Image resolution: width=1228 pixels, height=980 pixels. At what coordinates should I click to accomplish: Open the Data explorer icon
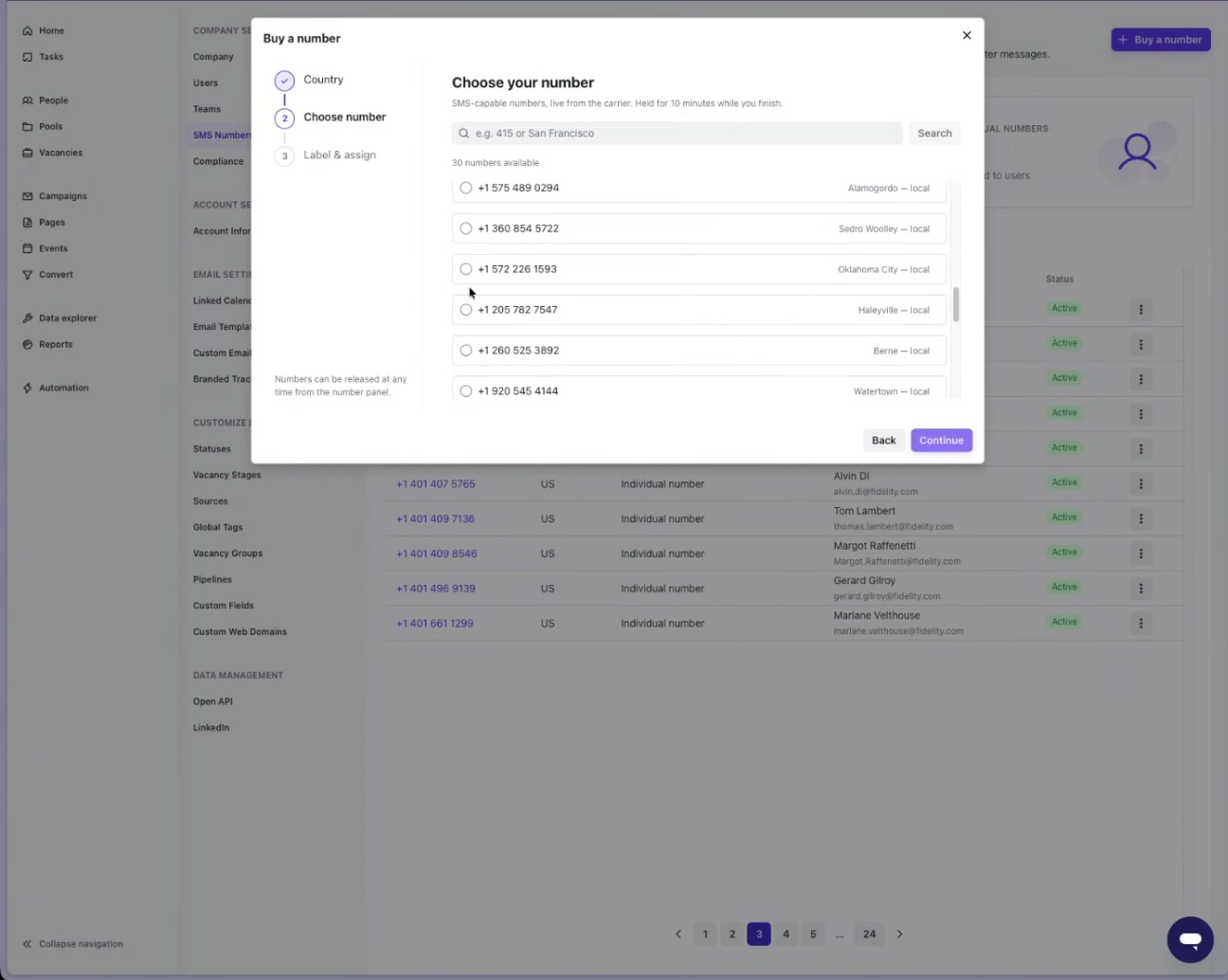click(x=27, y=318)
